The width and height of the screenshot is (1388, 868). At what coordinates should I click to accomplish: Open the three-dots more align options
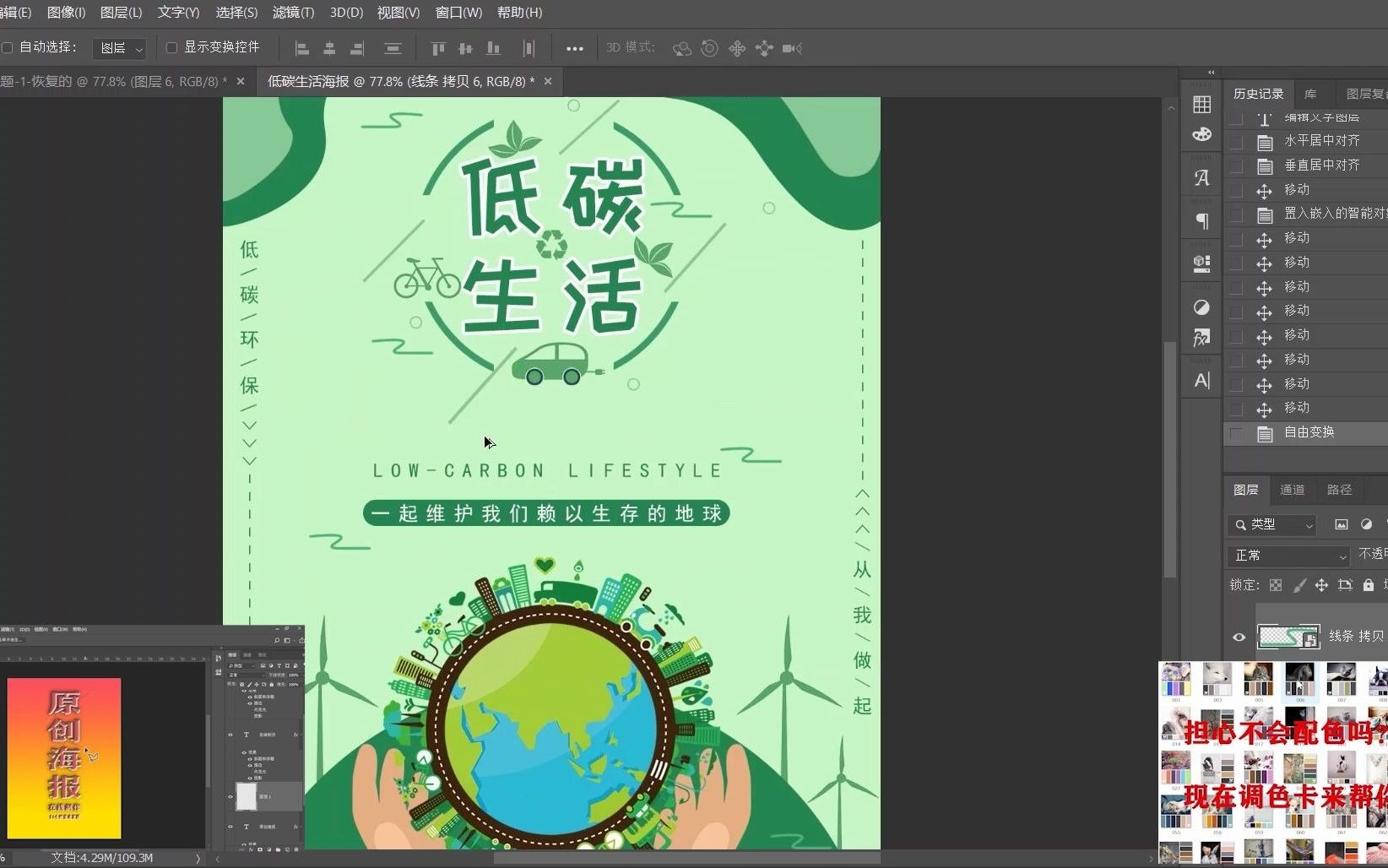point(575,49)
